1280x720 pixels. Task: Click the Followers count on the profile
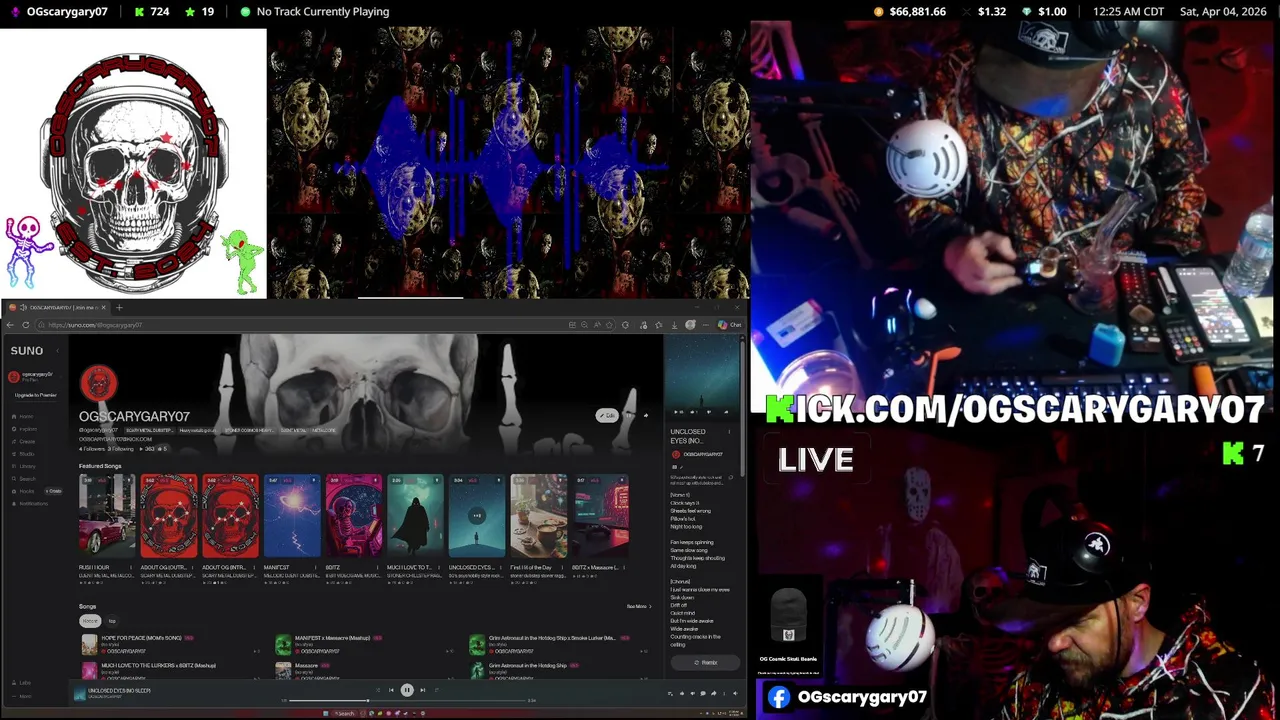[92, 449]
